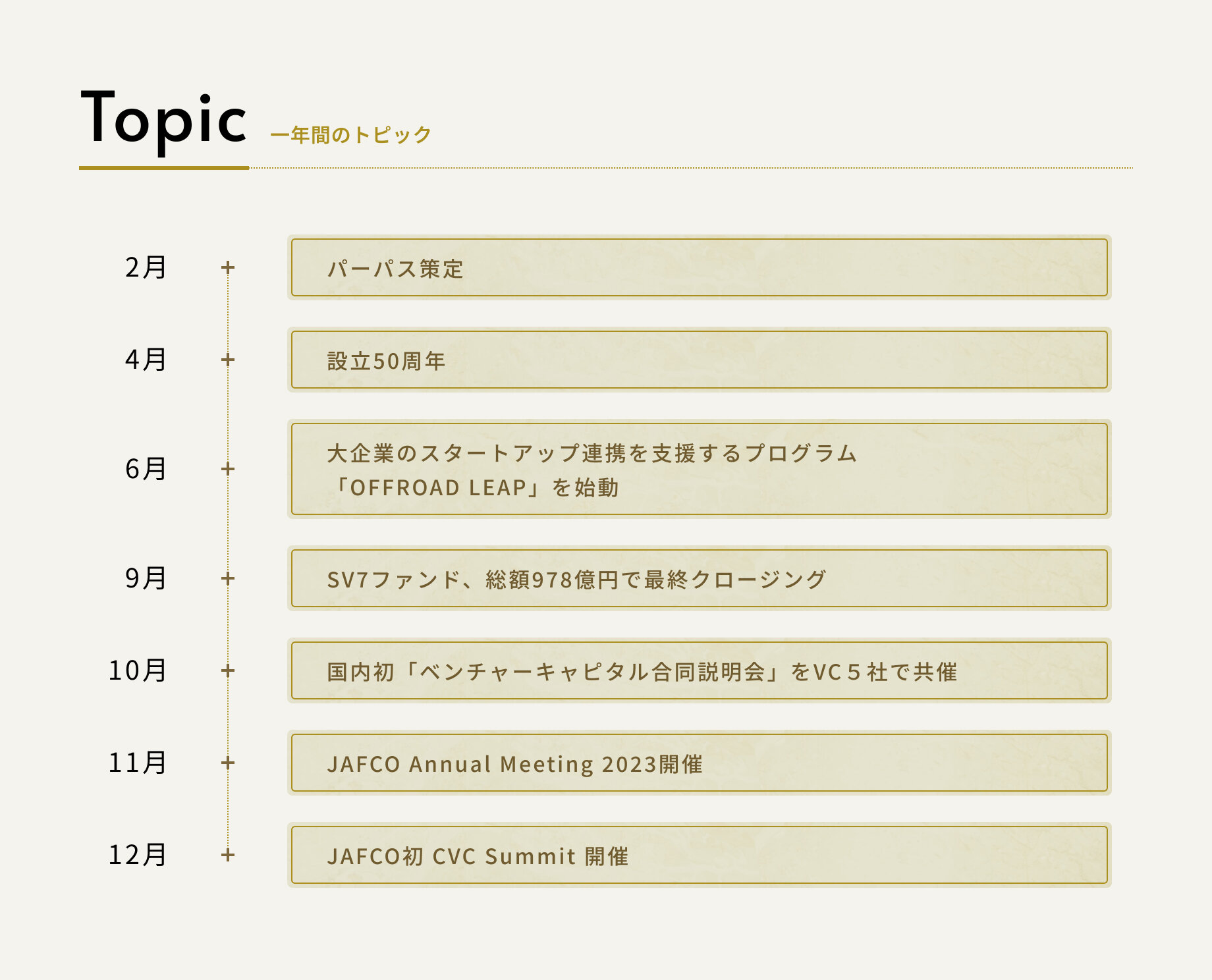Click the plus marker beside 9月
The height and width of the screenshot is (980, 1212).
228,578
